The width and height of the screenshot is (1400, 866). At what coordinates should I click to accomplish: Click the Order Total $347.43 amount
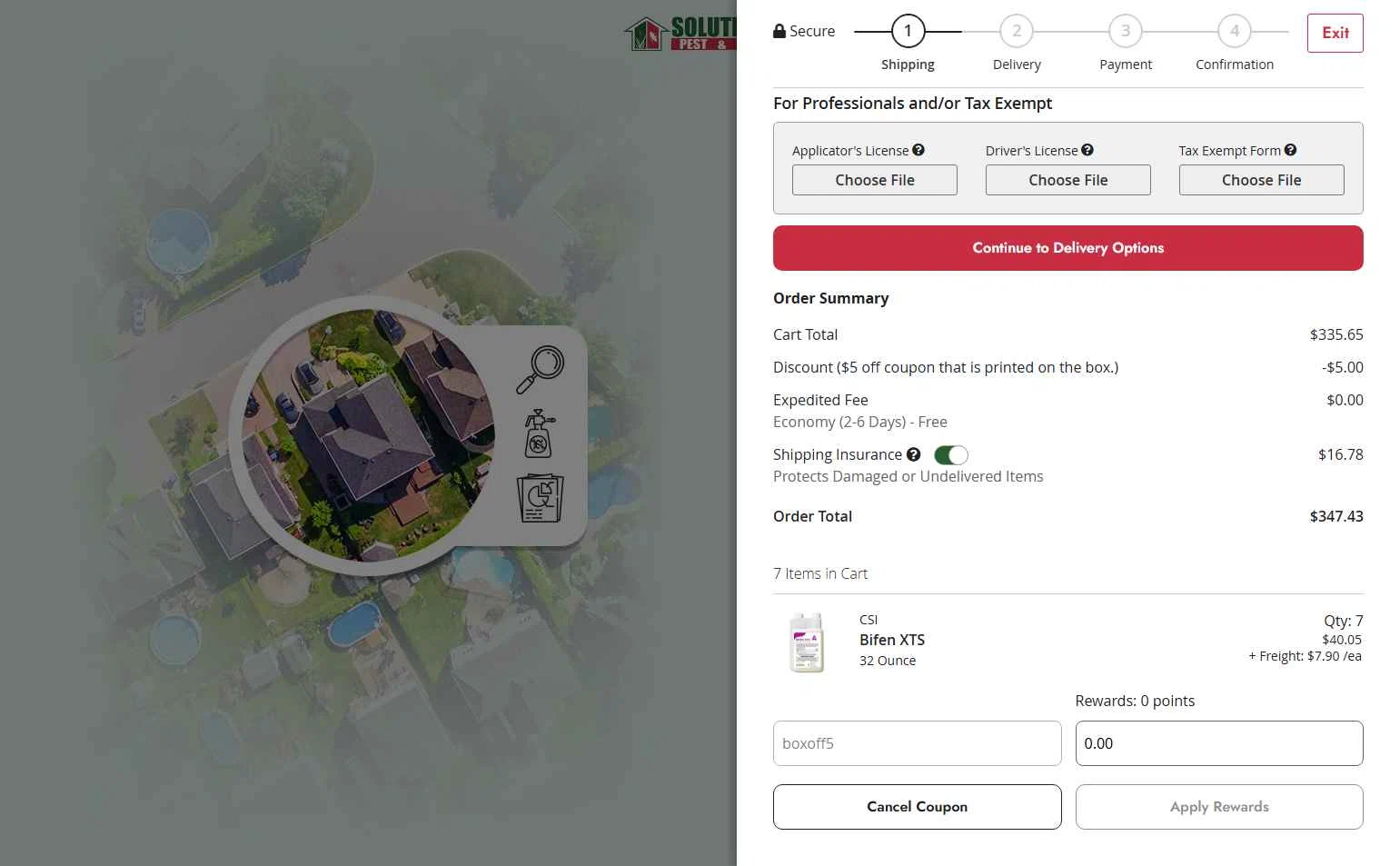pyautogui.click(x=1336, y=516)
